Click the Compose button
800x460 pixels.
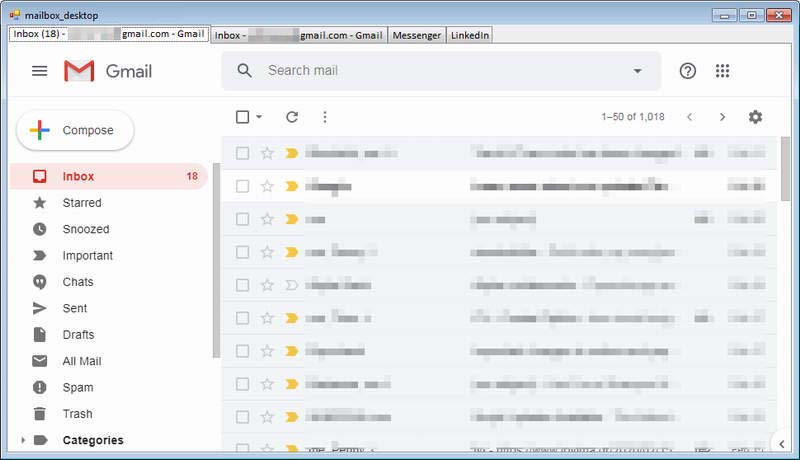point(76,130)
